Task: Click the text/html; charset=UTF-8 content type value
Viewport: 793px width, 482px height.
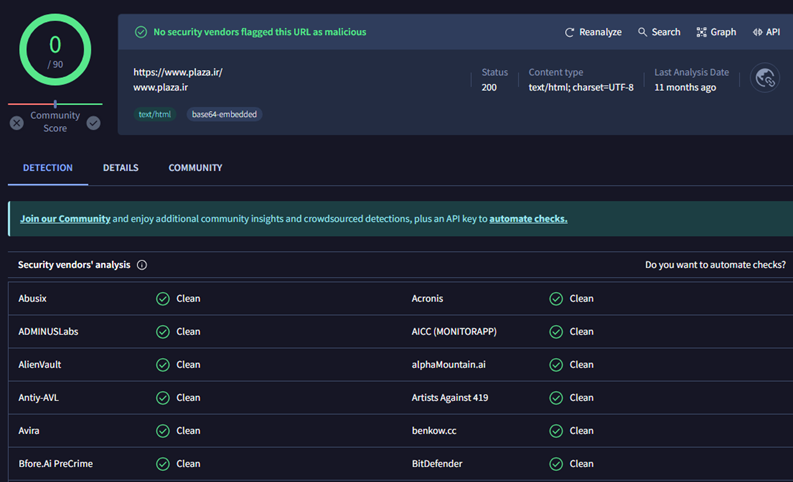Action: click(581, 87)
